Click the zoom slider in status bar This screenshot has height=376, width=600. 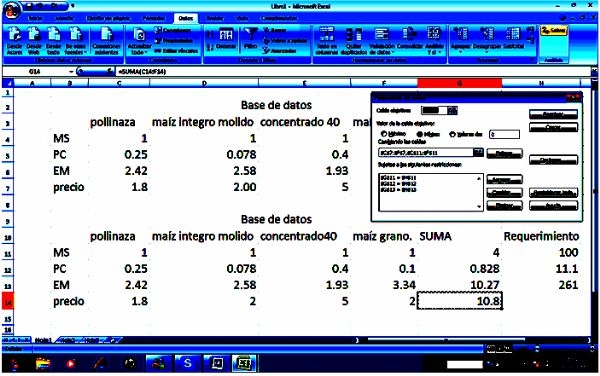click(537, 348)
